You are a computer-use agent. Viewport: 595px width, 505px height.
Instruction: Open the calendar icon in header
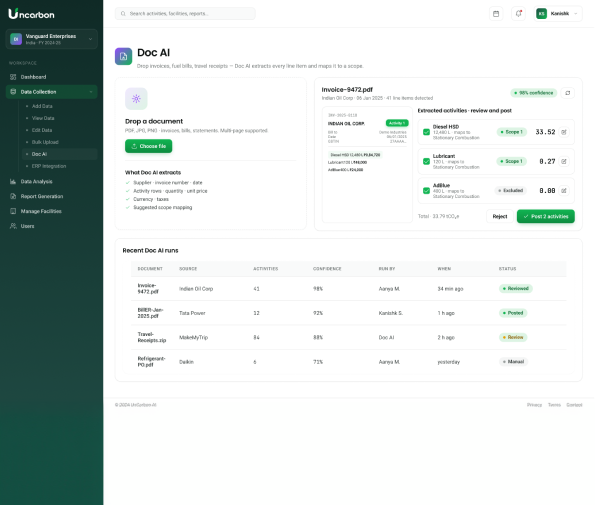click(496, 14)
